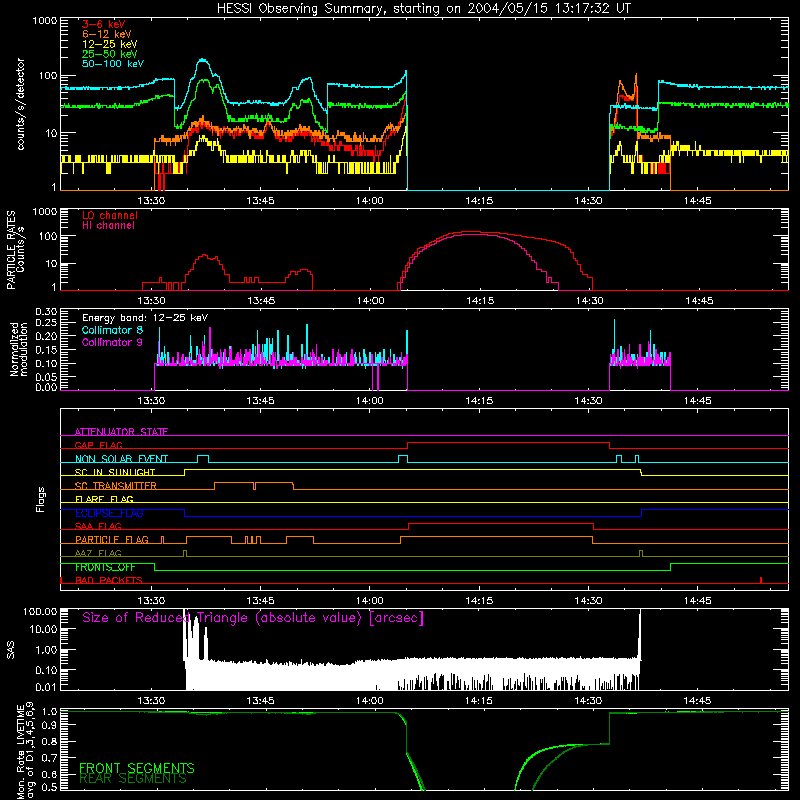Click the ECLIPSE FLAG label

tap(109, 513)
